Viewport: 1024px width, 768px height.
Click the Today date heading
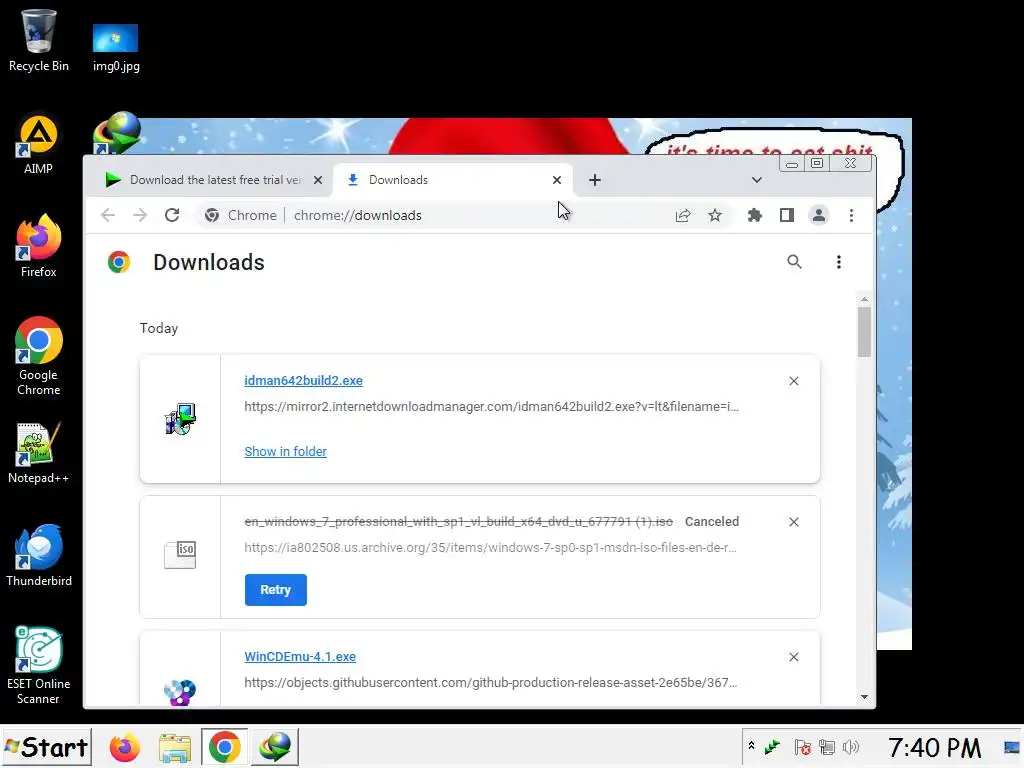(159, 328)
